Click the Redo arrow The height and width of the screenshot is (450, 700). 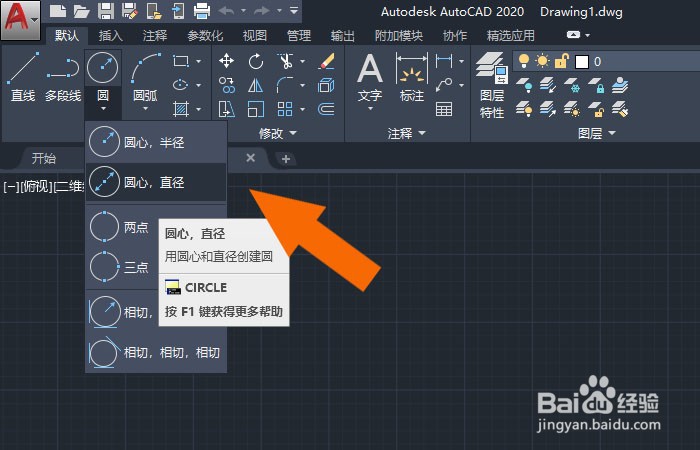[262, 11]
